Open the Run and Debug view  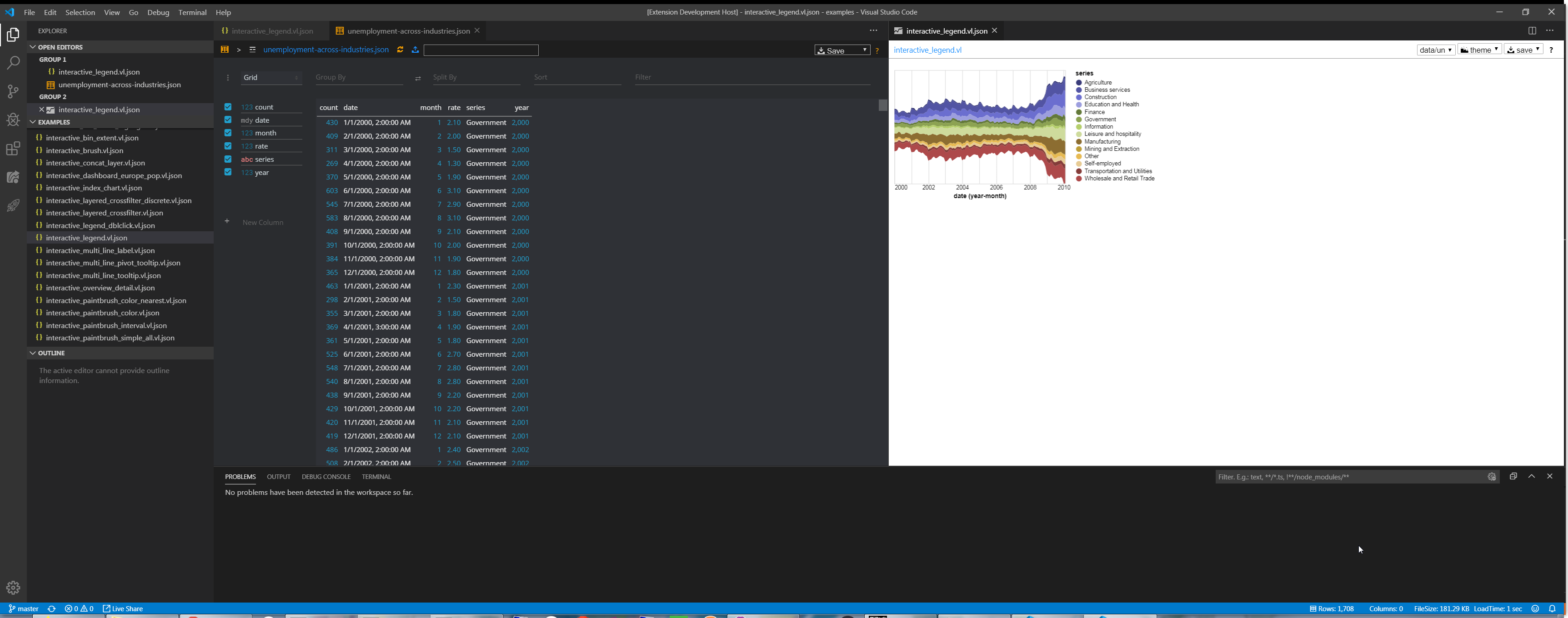[x=13, y=120]
